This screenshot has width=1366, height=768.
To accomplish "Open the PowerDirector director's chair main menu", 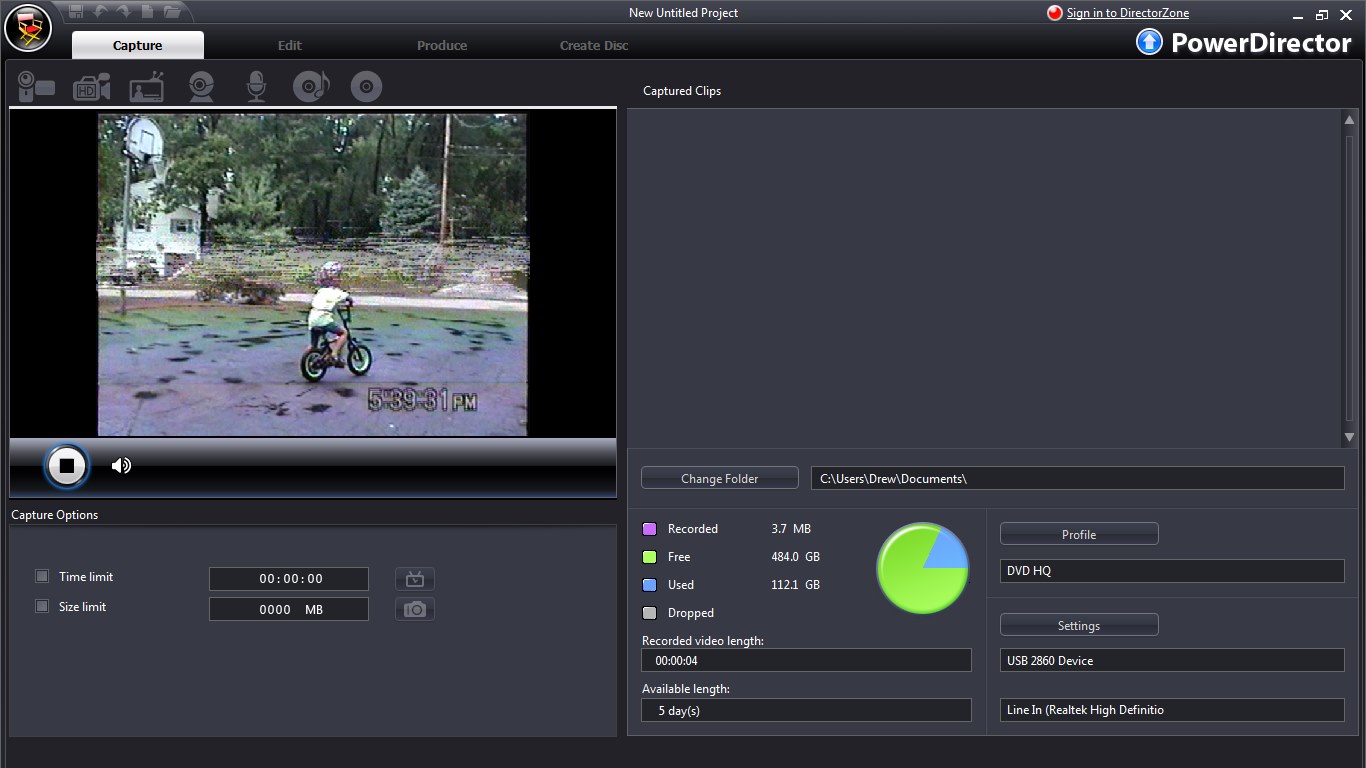I will click(x=28, y=27).
